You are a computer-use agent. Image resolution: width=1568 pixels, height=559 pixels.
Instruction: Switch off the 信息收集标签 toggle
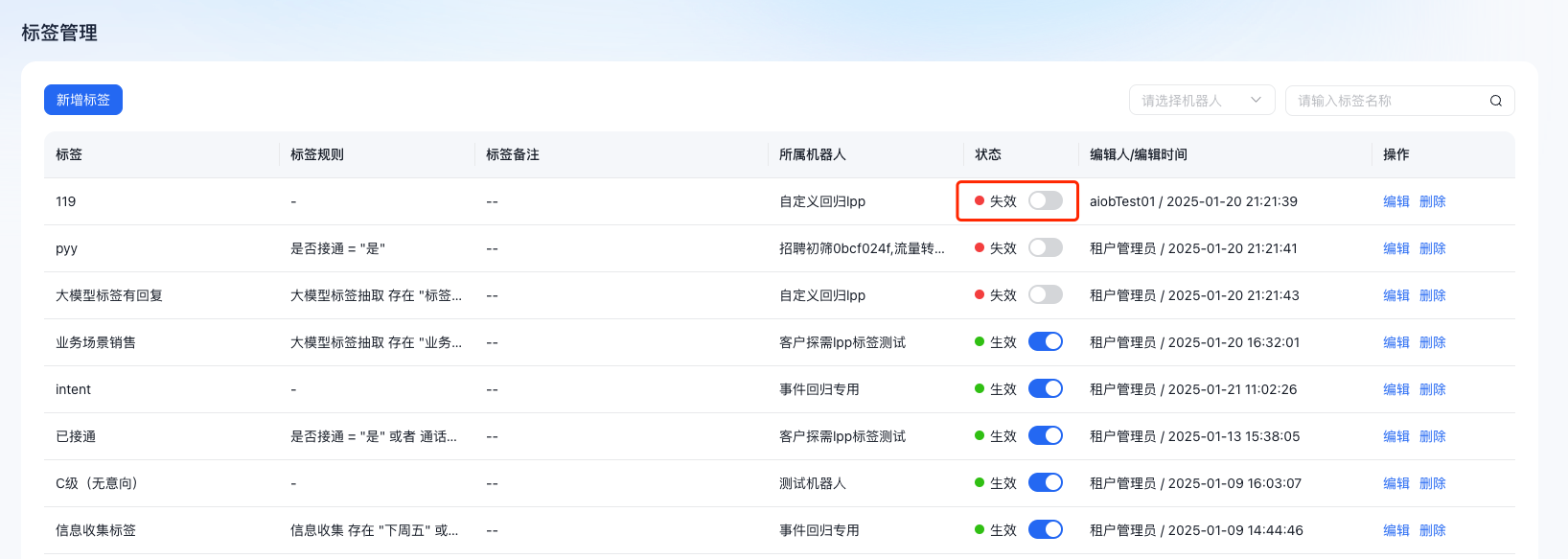tap(1045, 530)
